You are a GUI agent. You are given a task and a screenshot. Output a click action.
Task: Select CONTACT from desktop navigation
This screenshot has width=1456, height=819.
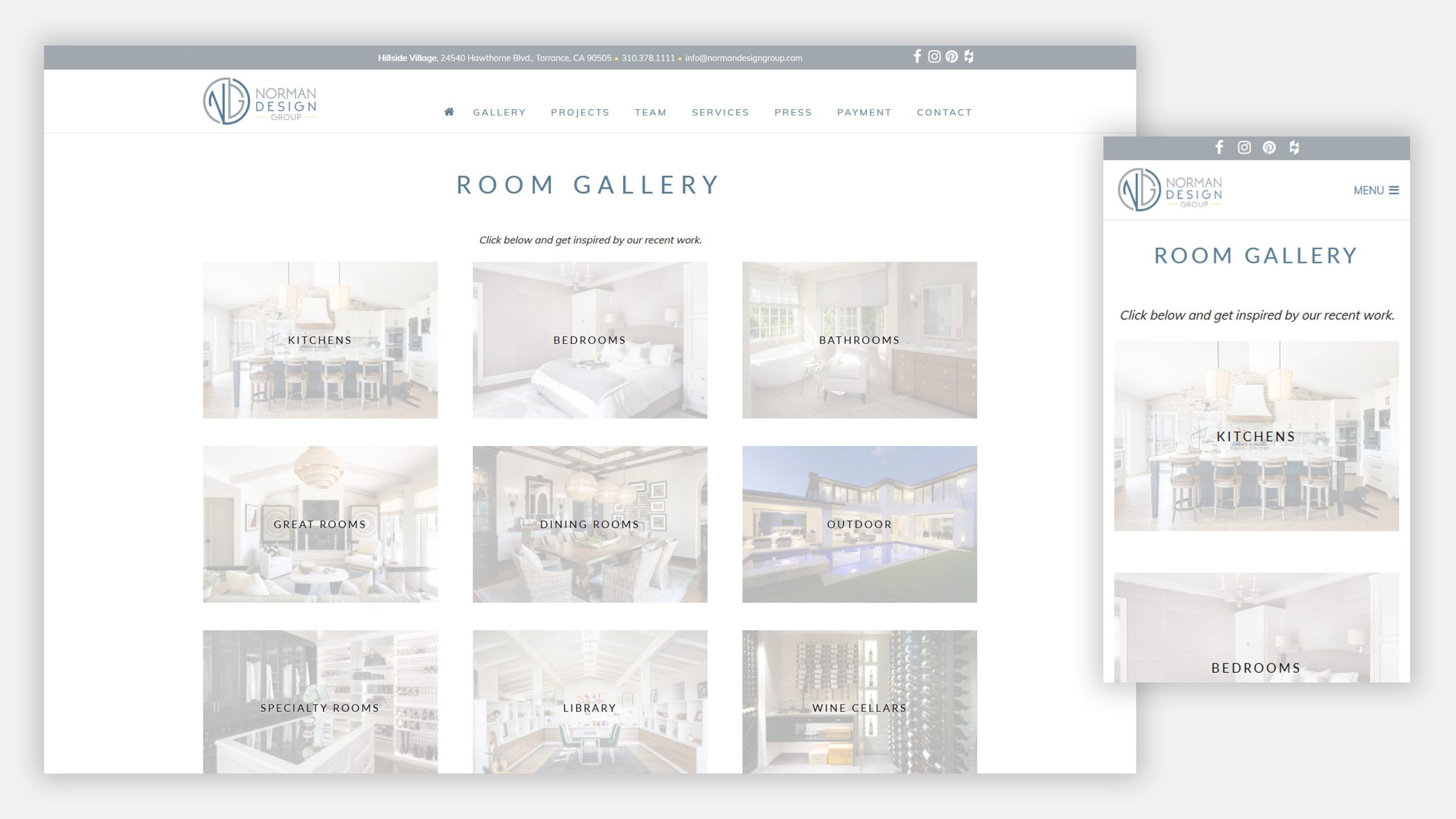coord(944,112)
